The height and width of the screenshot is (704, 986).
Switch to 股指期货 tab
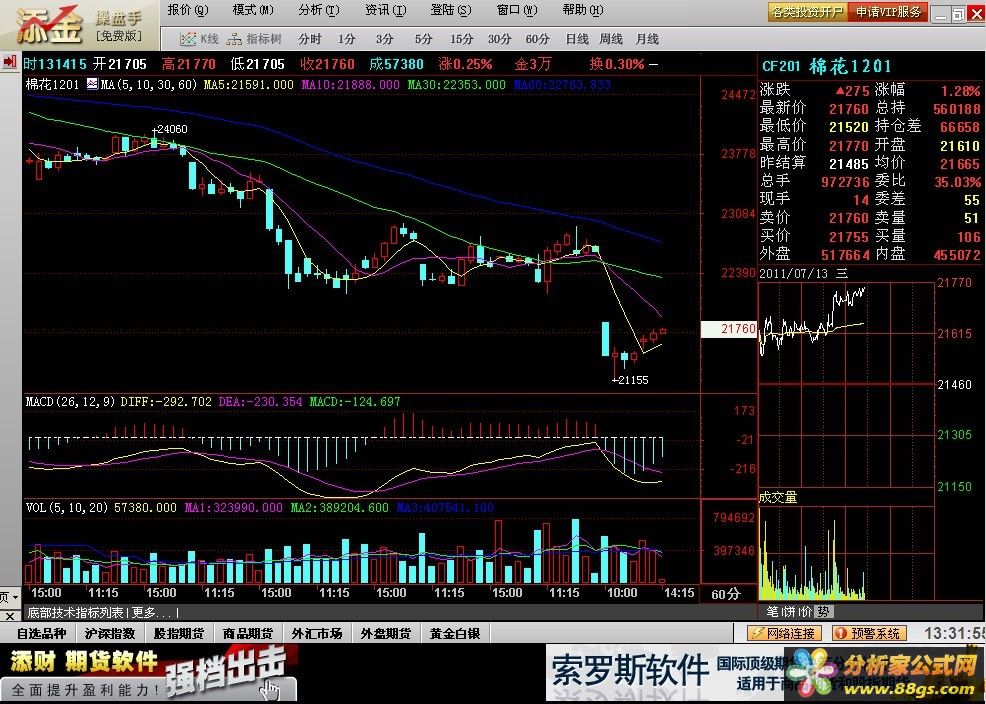(x=179, y=634)
